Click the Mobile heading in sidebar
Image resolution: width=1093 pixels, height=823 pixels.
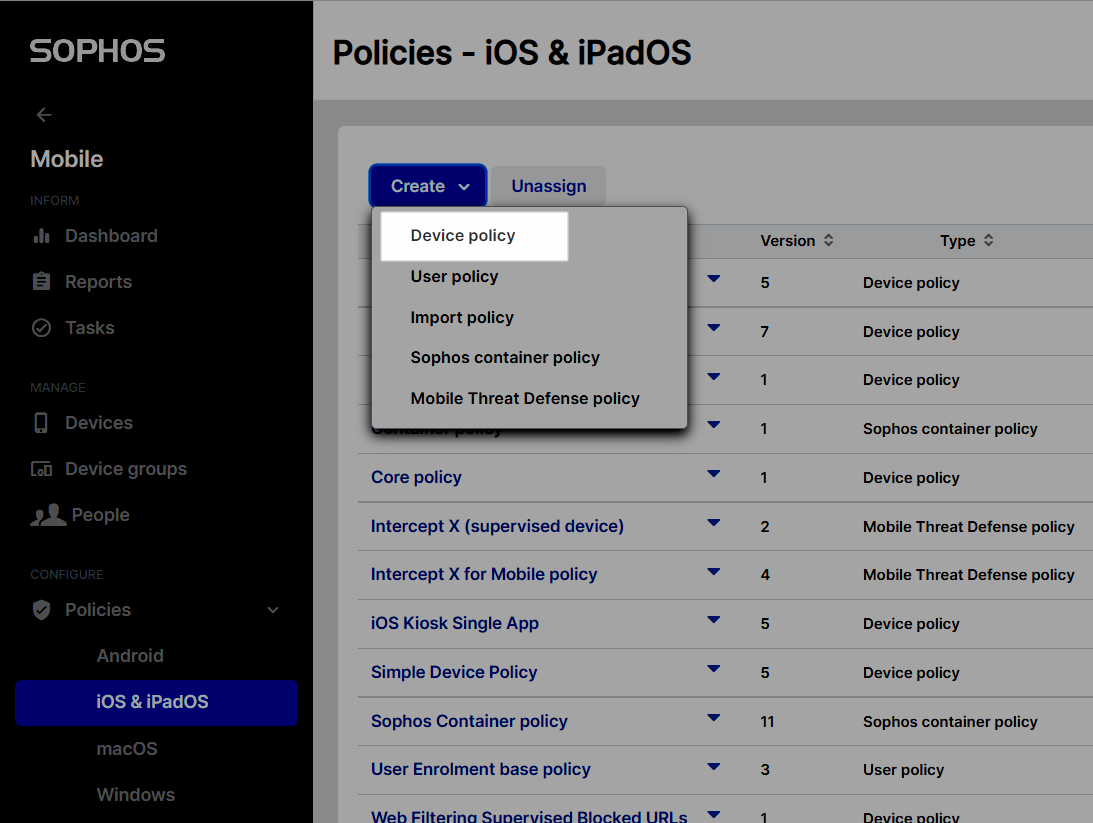tap(67, 159)
